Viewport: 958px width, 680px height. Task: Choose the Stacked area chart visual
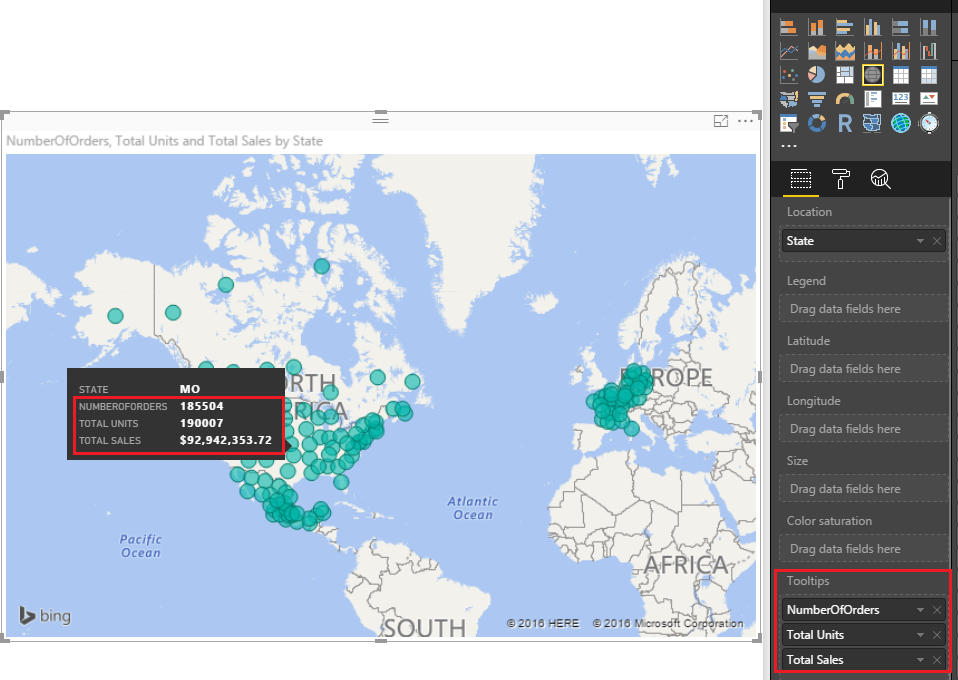(x=844, y=51)
